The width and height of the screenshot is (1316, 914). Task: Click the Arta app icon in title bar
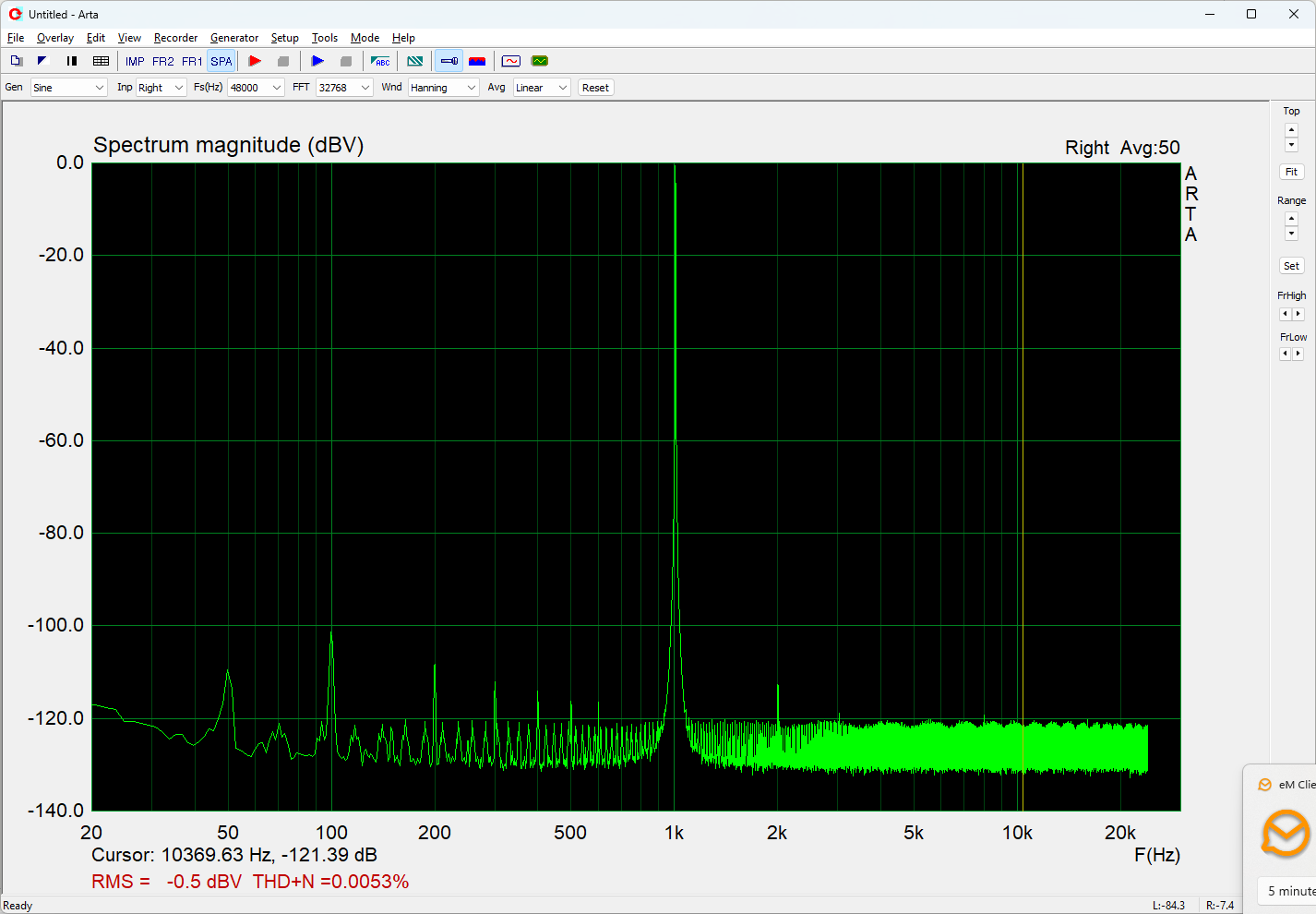click(15, 14)
